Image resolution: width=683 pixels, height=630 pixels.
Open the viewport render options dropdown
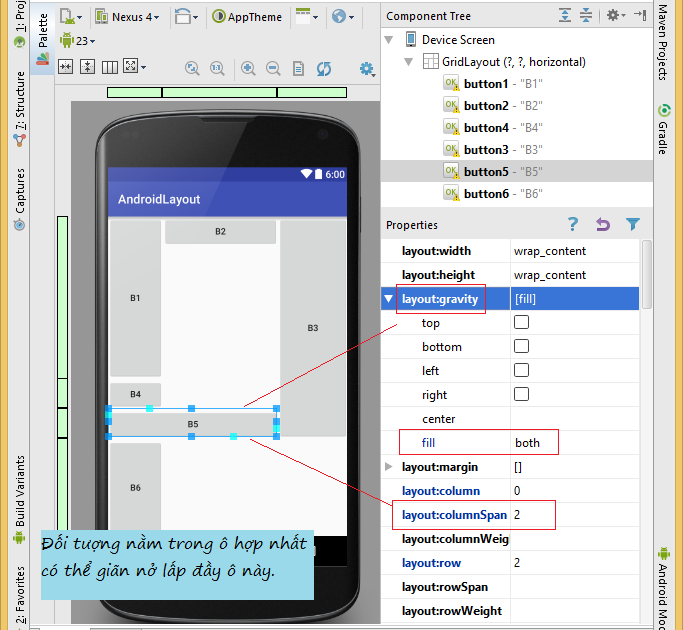click(x=134, y=66)
